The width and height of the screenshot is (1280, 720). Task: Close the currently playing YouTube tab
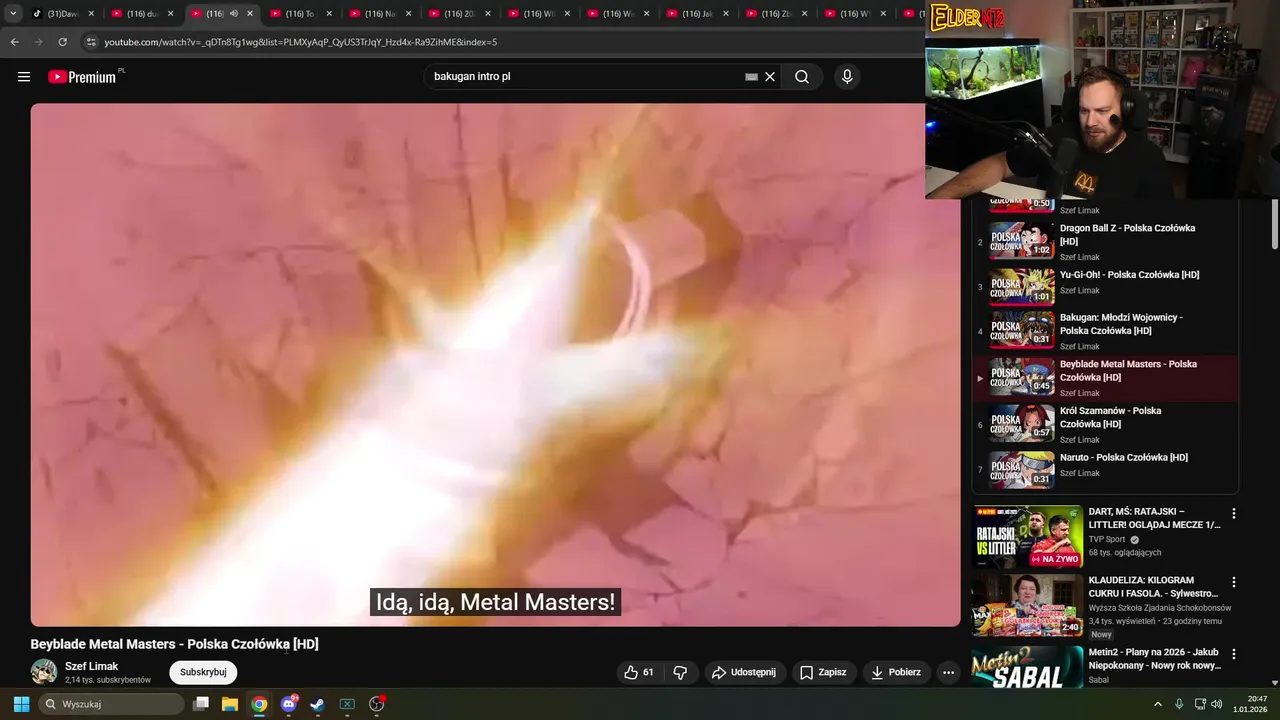tap(250, 14)
